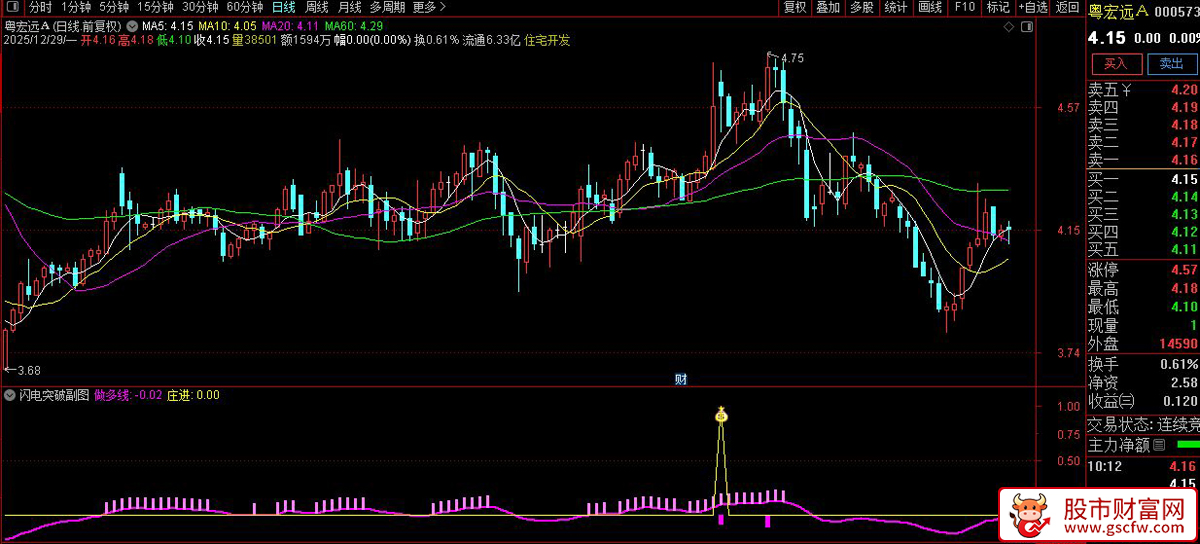Switch to the 周线 weekly period tab
This screenshot has width=1200, height=544.
tap(316, 7)
